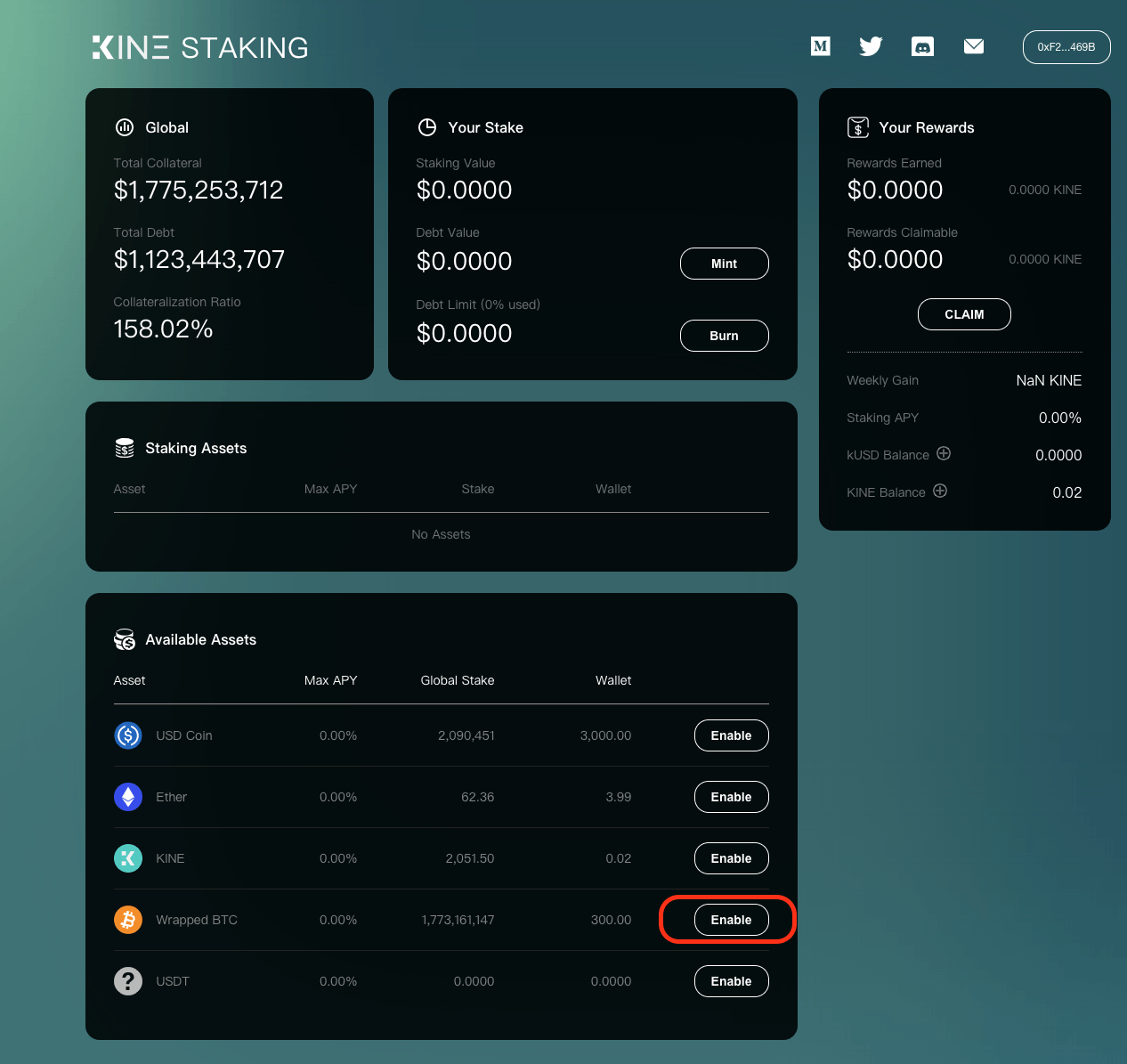The image size is (1127, 1064).
Task: Click KINE global stake 2,051.50
Action: [470, 858]
